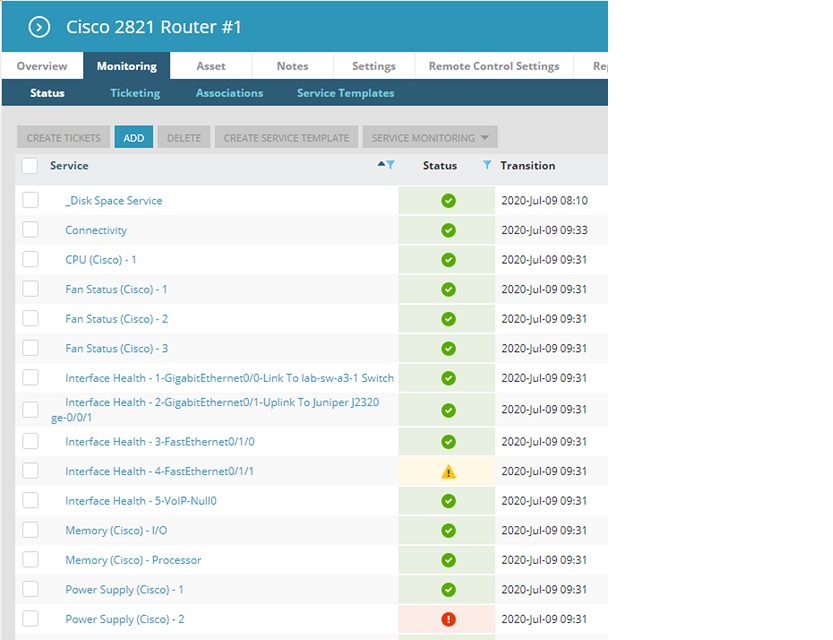Open Interface Health 1-GigabitEthernet0/0 link

click(230, 378)
